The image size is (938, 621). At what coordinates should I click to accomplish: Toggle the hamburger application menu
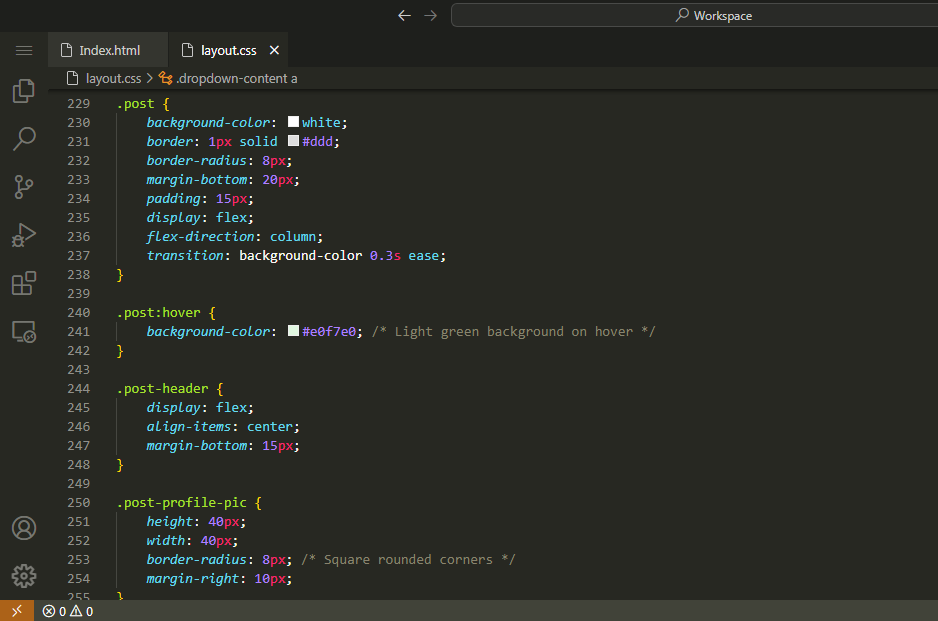24,50
